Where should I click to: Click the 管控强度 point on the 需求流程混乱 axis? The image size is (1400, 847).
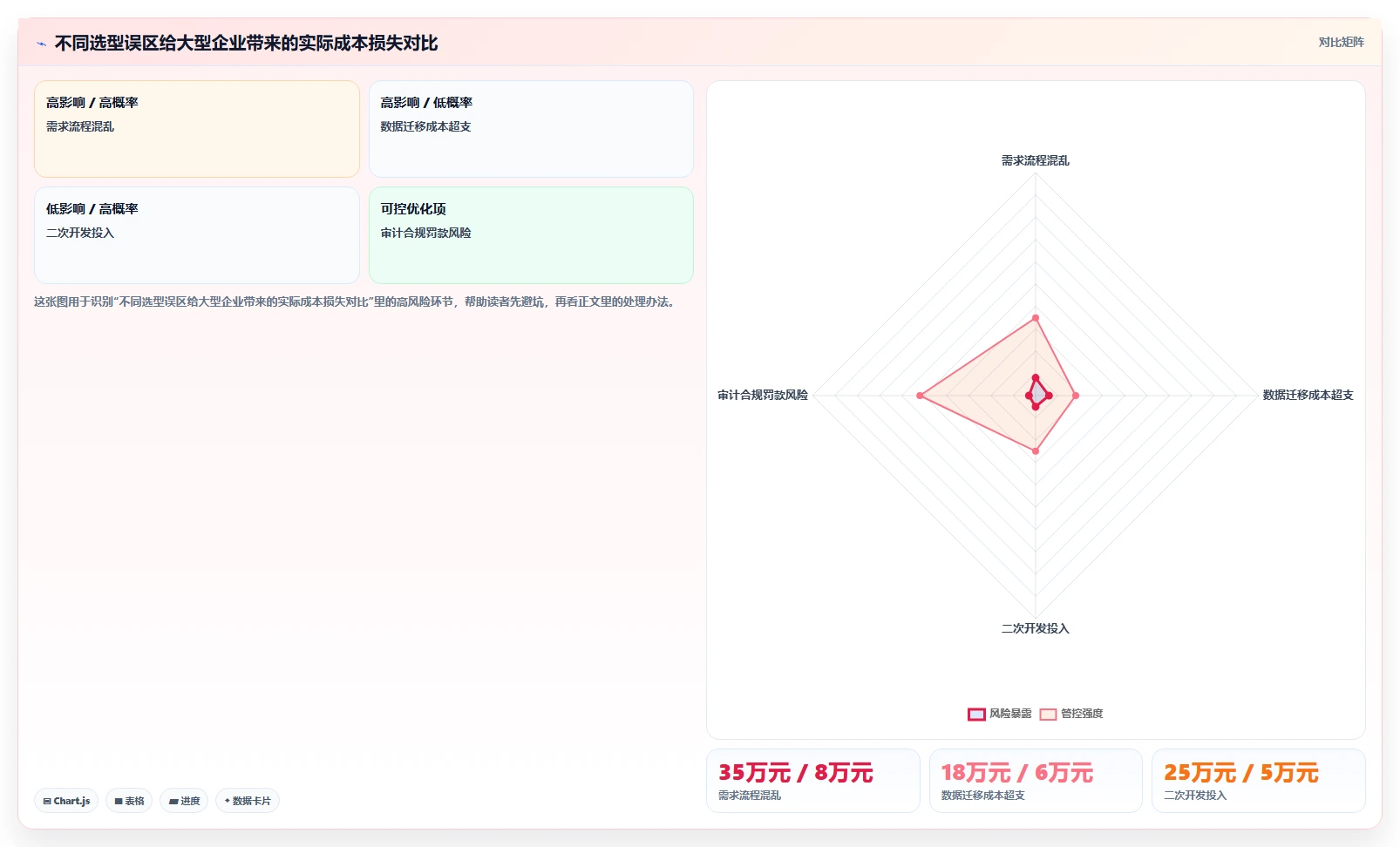pos(1036,318)
